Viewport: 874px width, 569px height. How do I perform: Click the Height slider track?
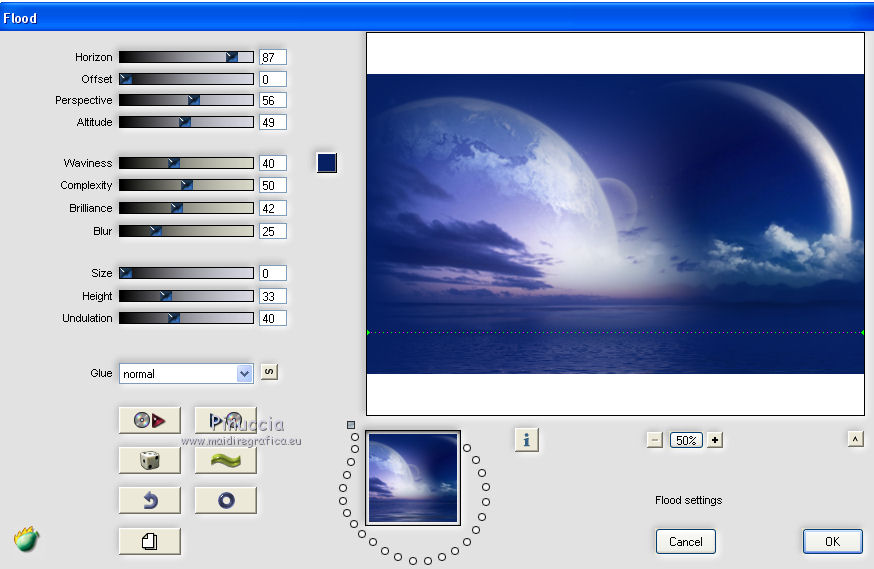(186, 296)
